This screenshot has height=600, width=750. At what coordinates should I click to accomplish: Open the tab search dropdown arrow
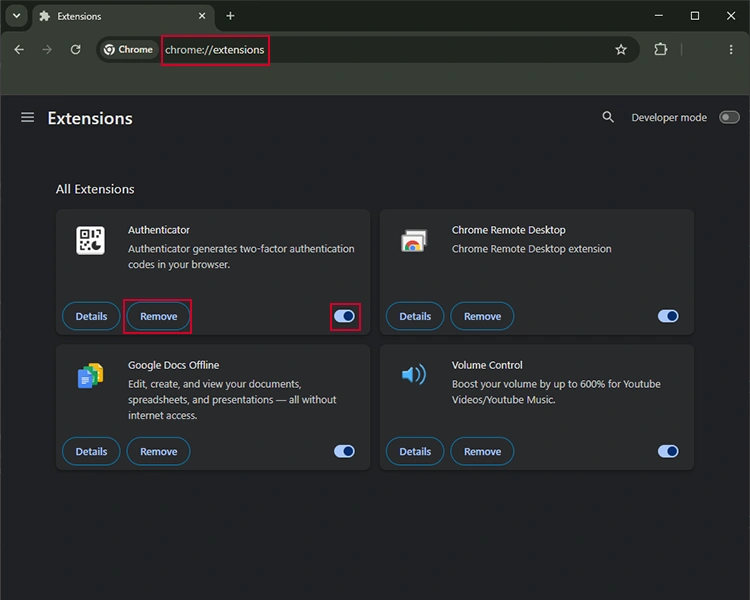coord(17,16)
